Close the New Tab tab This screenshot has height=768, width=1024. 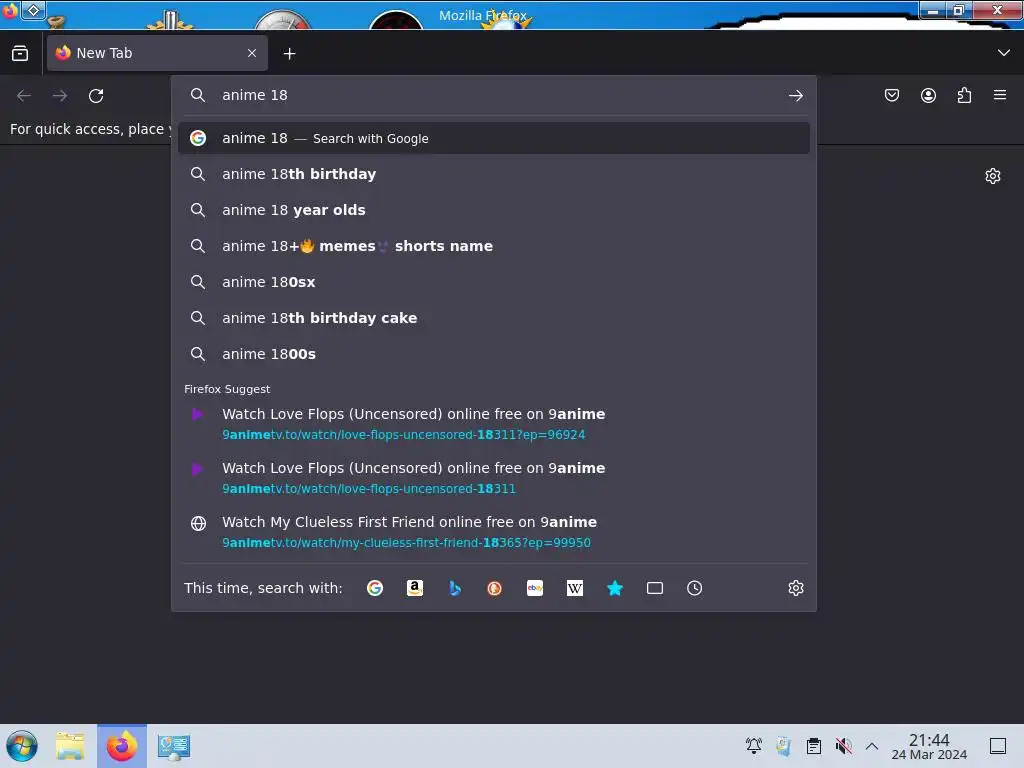coord(252,53)
